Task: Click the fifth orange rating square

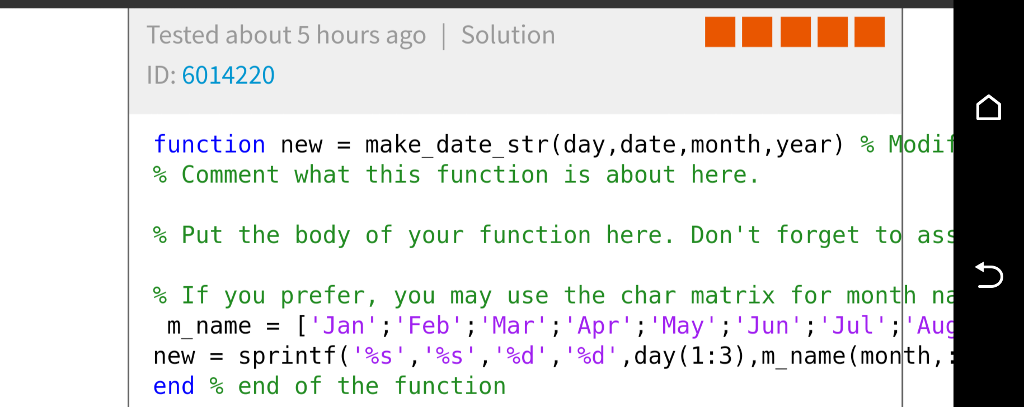Action: [x=870, y=32]
